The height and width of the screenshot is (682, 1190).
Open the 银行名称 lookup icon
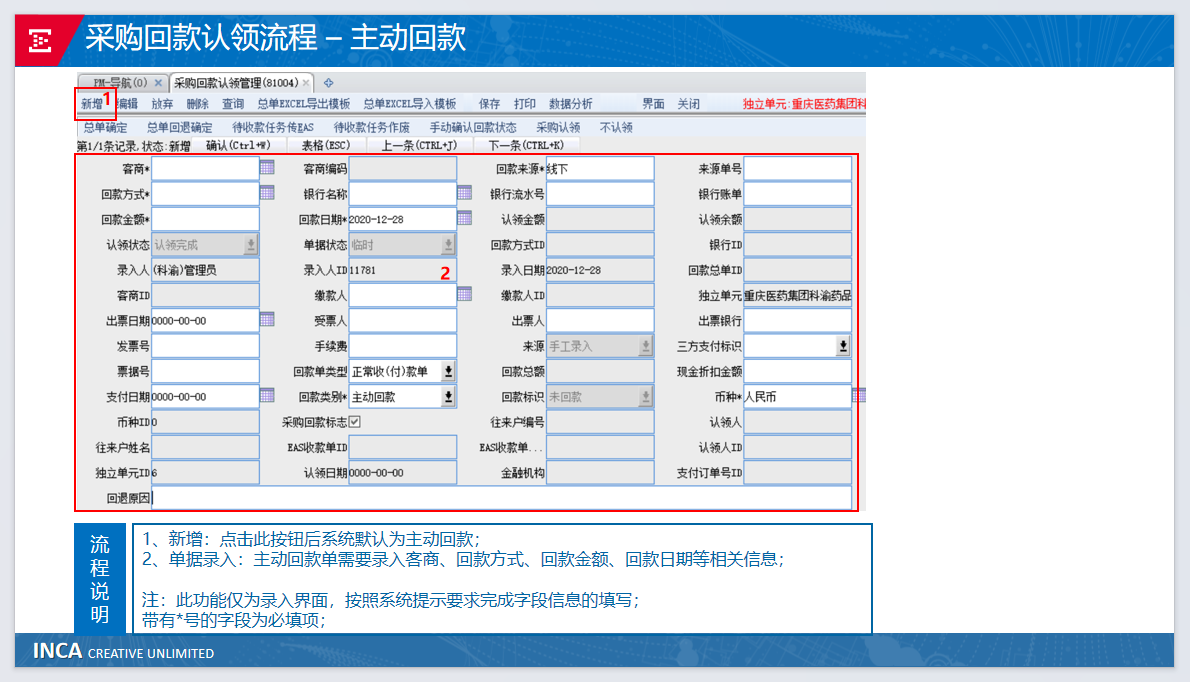click(464, 193)
